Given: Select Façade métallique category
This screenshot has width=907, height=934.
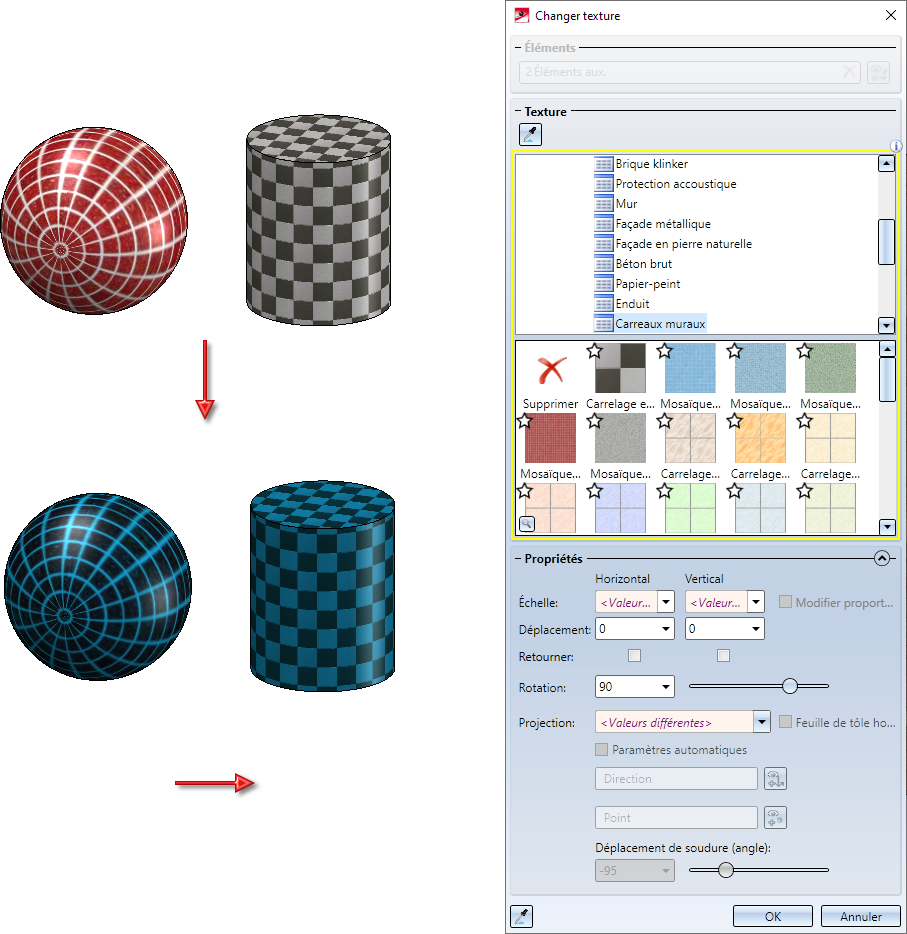Looking at the screenshot, I should tap(663, 224).
